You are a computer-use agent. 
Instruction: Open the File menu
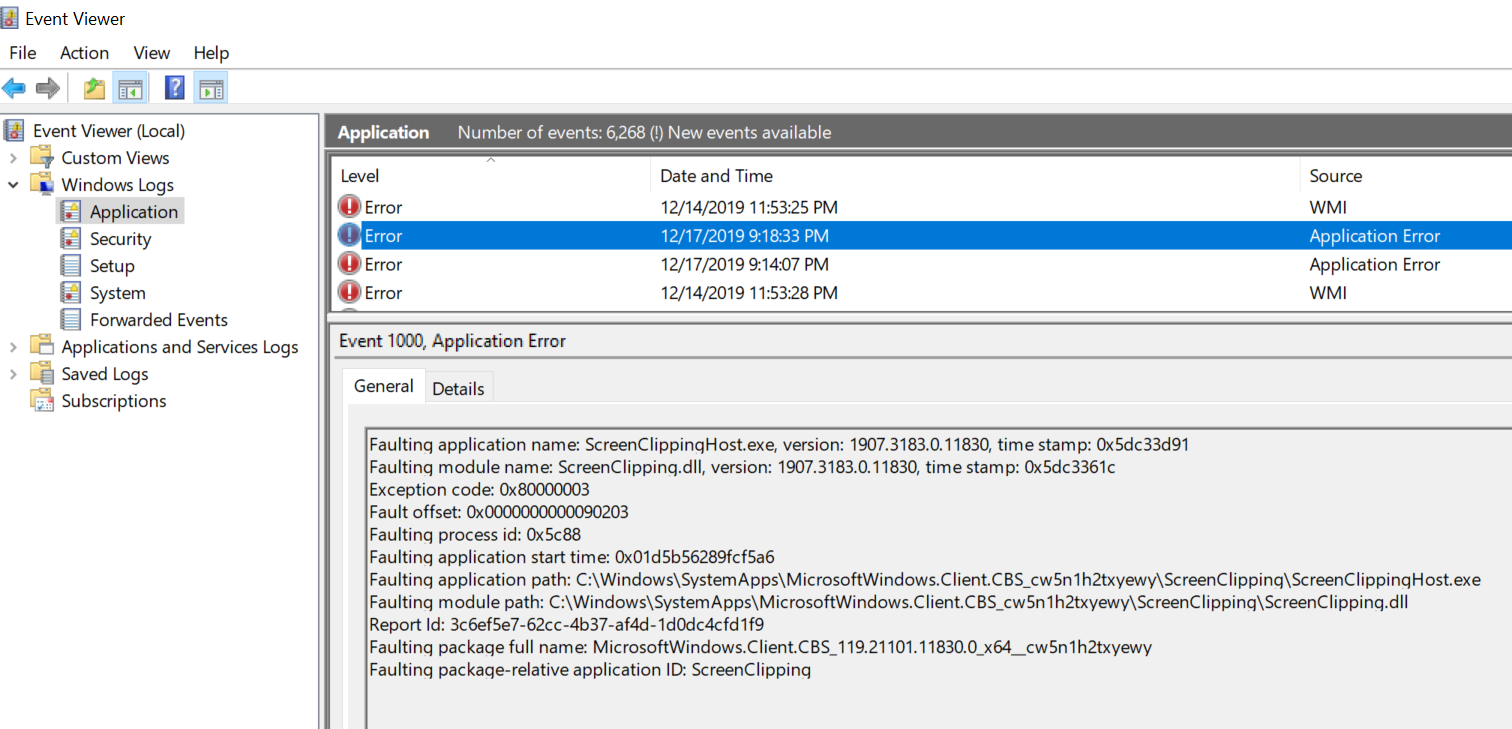(22, 53)
